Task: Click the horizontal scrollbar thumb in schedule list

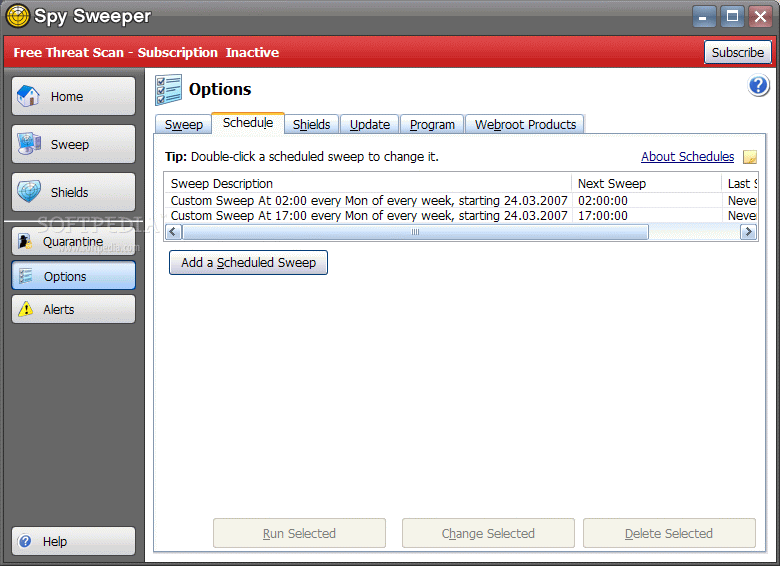Action: [x=415, y=232]
